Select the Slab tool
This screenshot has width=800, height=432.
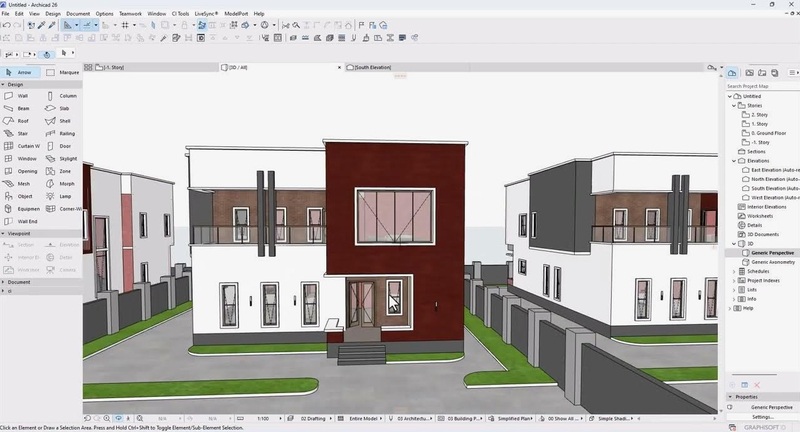pyautogui.click(x=62, y=108)
